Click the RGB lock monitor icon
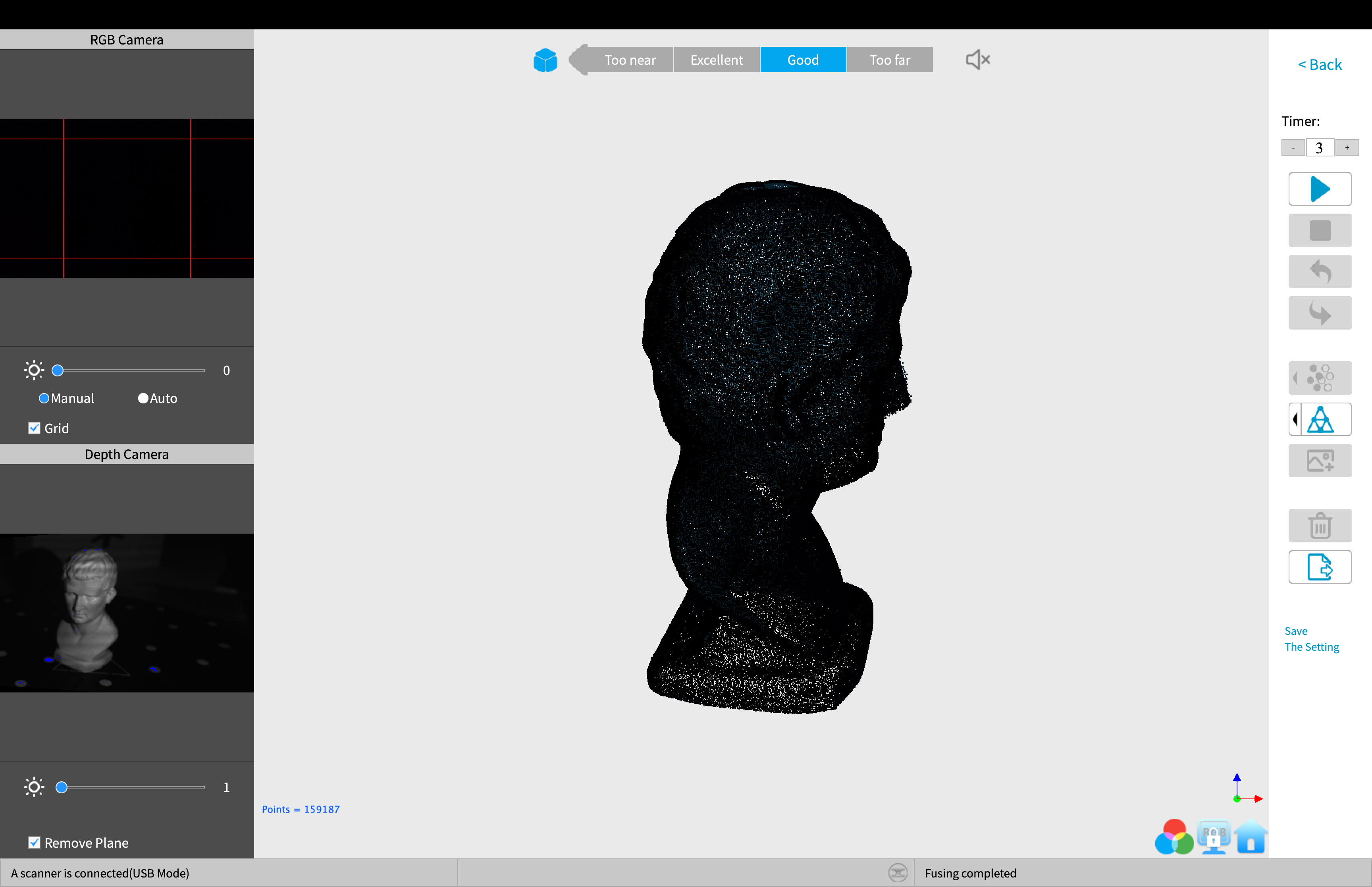The image size is (1372, 887). click(x=1213, y=837)
